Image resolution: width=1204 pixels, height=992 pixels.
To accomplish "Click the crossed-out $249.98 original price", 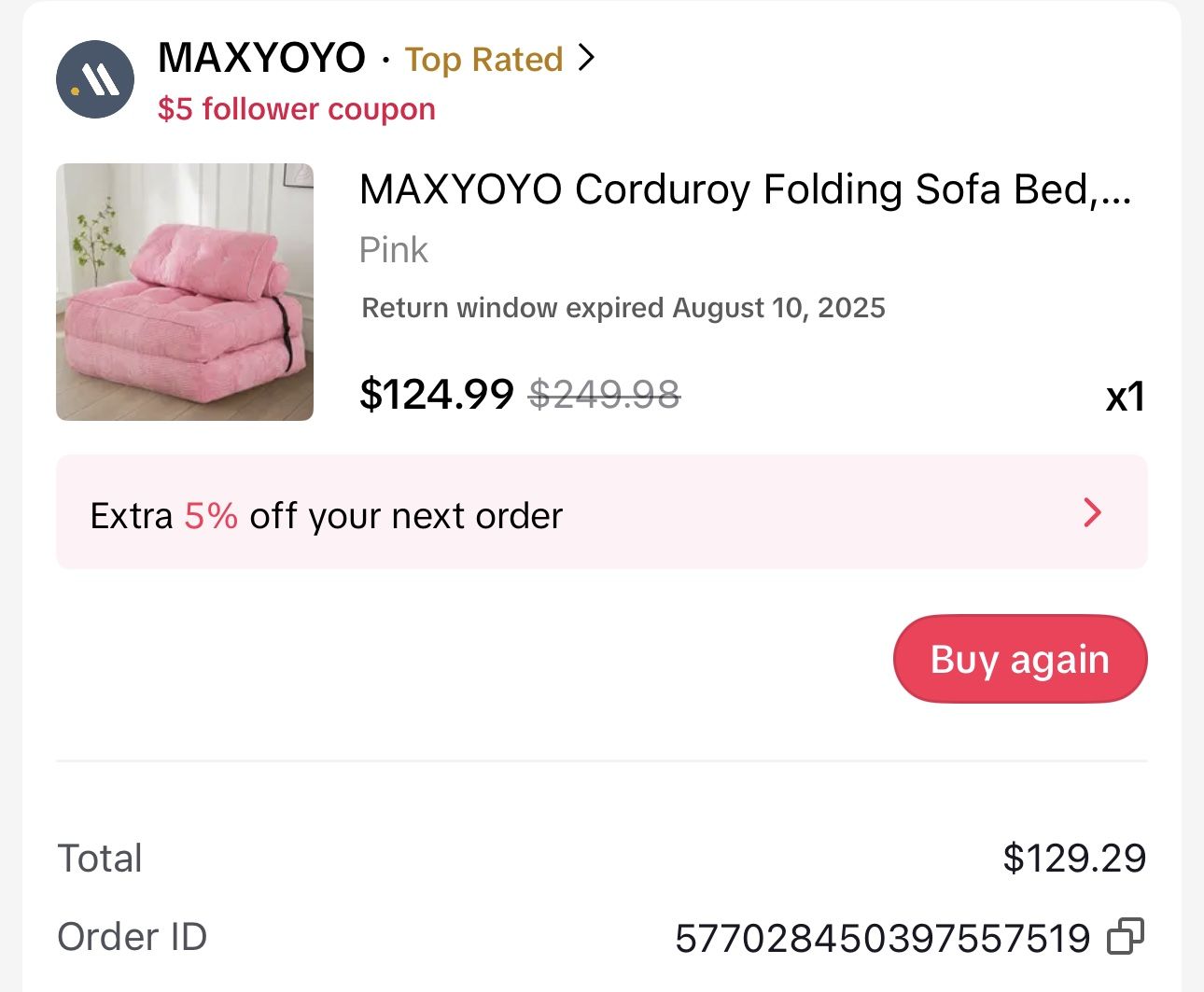I will coord(605,395).
